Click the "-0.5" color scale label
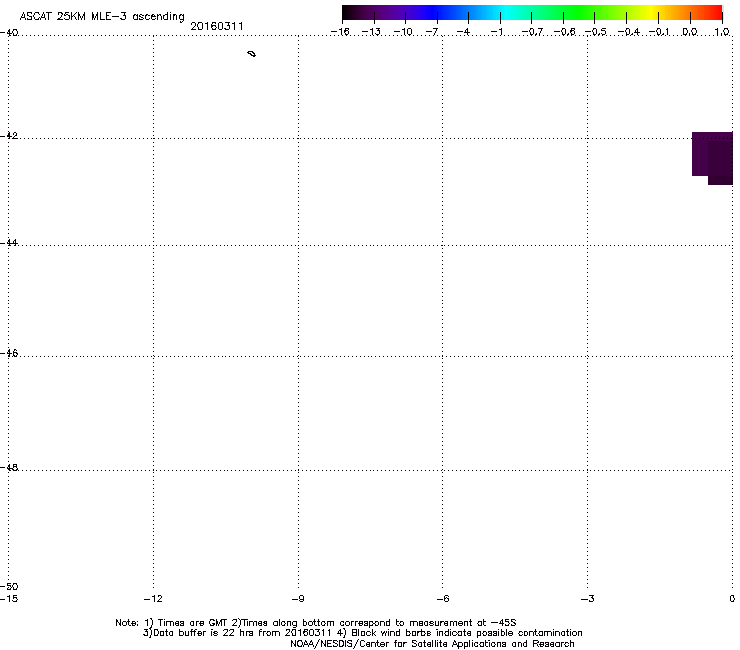Image resolution: width=740 pixels, height=650 pixels. point(596,32)
